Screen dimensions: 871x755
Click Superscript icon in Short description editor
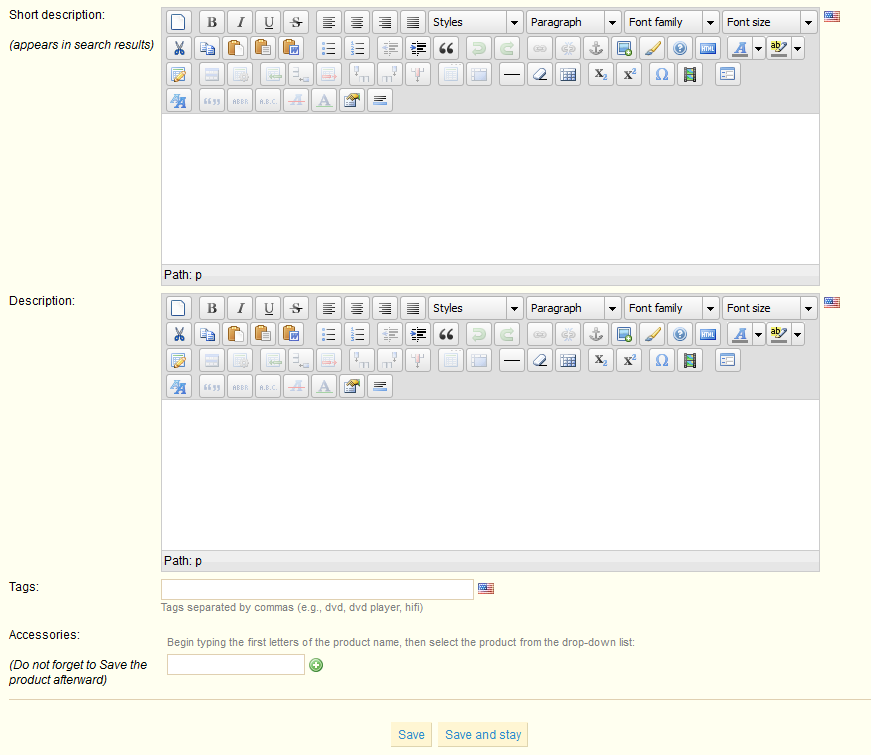pos(629,74)
